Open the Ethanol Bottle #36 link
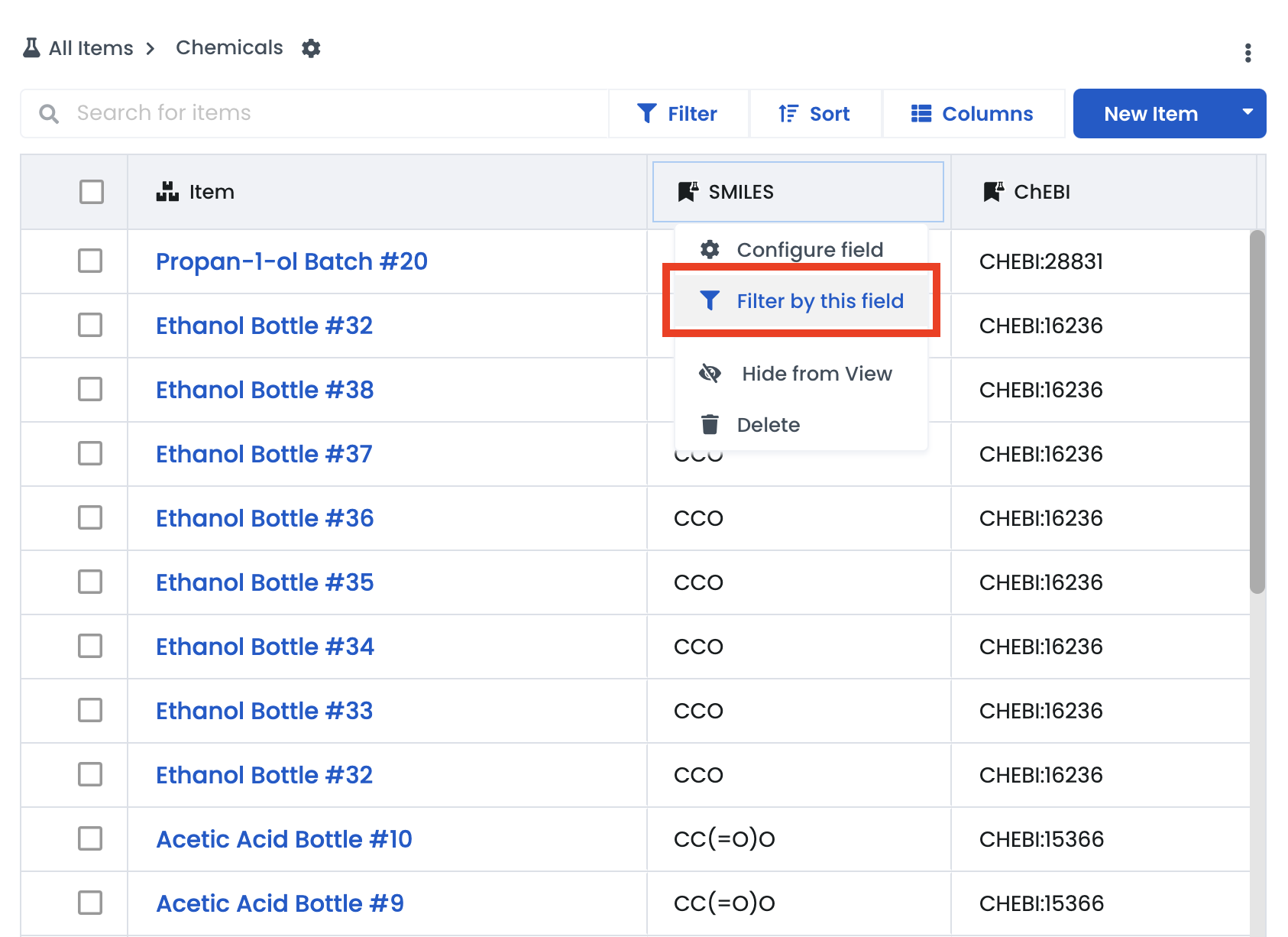Screen dimensions: 1288x937 coord(265,518)
